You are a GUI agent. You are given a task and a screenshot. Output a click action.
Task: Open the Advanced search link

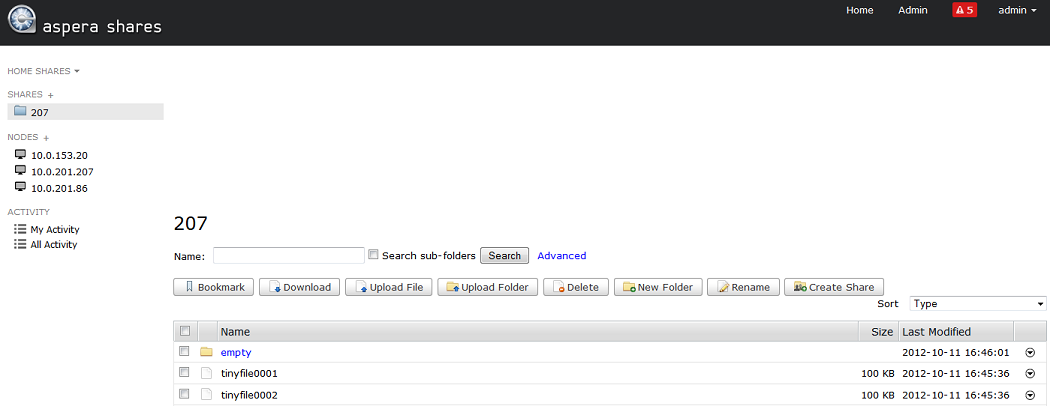pyautogui.click(x=561, y=256)
